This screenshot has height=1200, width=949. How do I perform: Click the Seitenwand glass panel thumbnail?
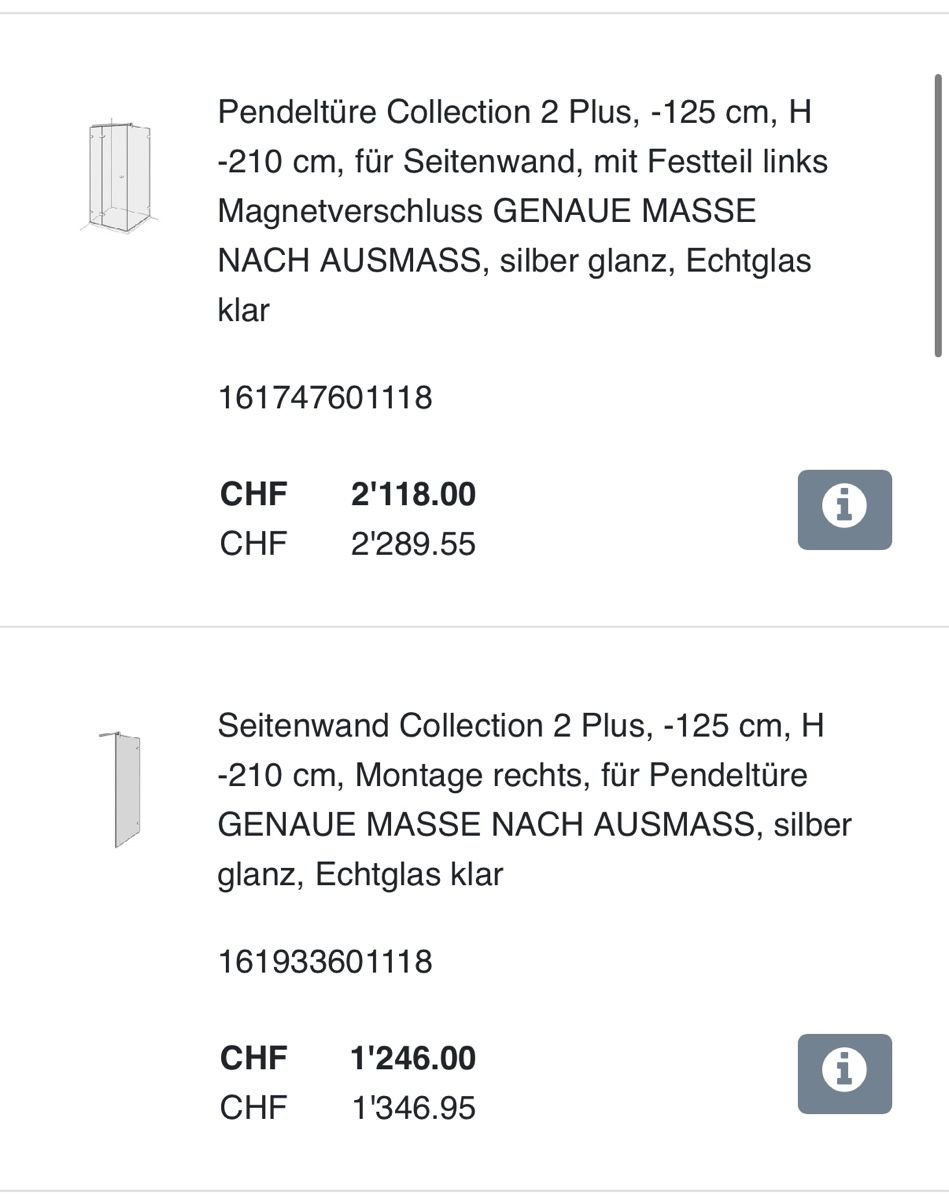pos(120,789)
